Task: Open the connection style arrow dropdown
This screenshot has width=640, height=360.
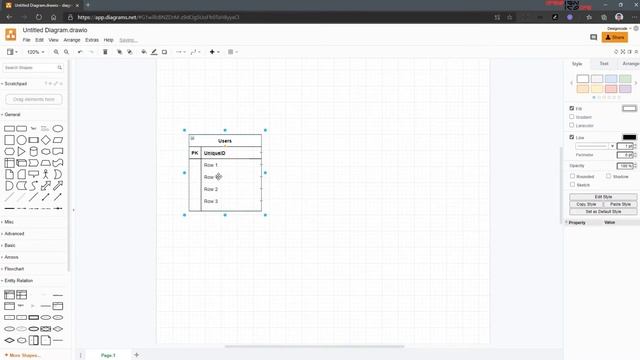Action: pyautogui.click(x=180, y=52)
